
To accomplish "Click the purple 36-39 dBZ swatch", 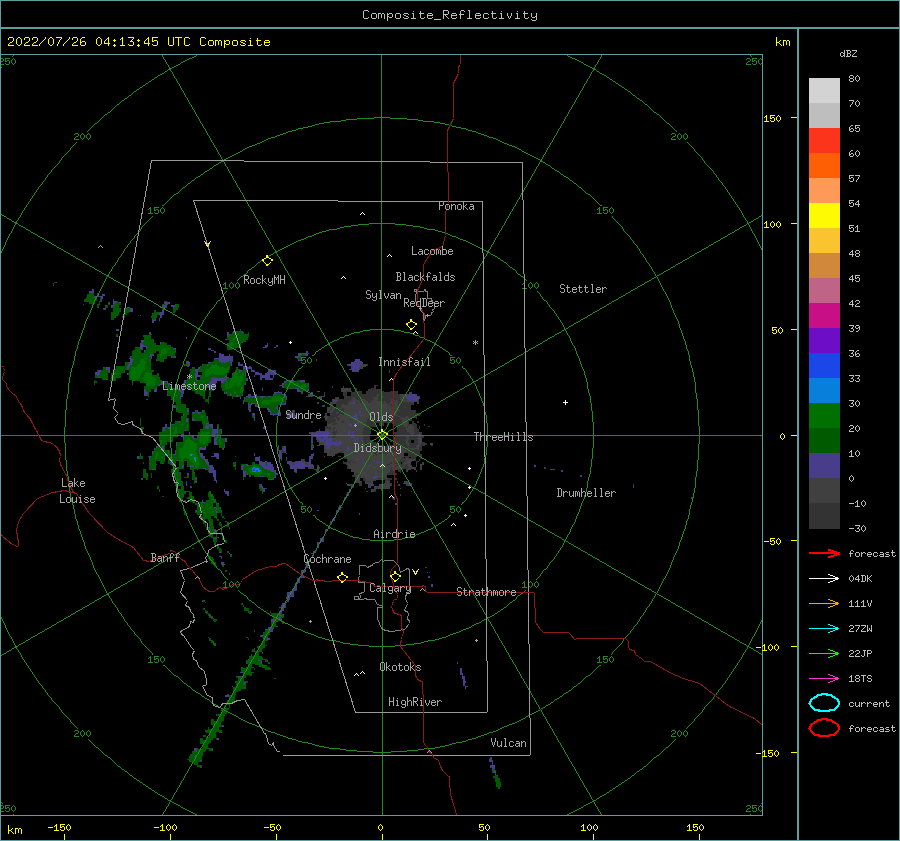I will (x=824, y=340).
